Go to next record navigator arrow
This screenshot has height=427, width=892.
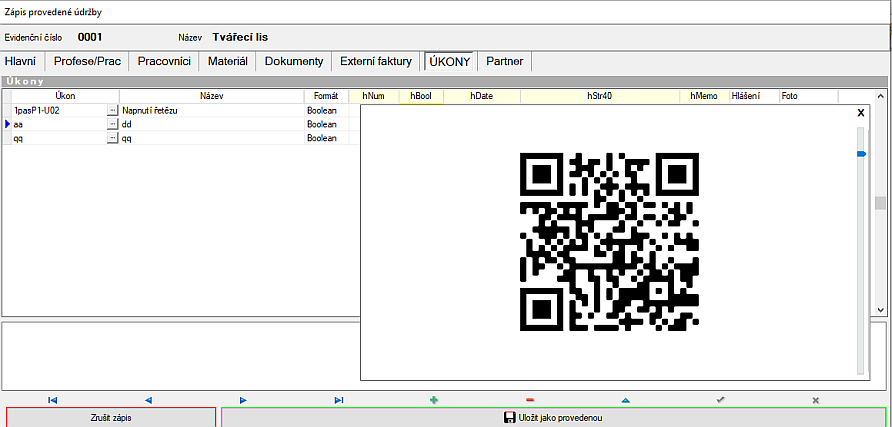(243, 400)
